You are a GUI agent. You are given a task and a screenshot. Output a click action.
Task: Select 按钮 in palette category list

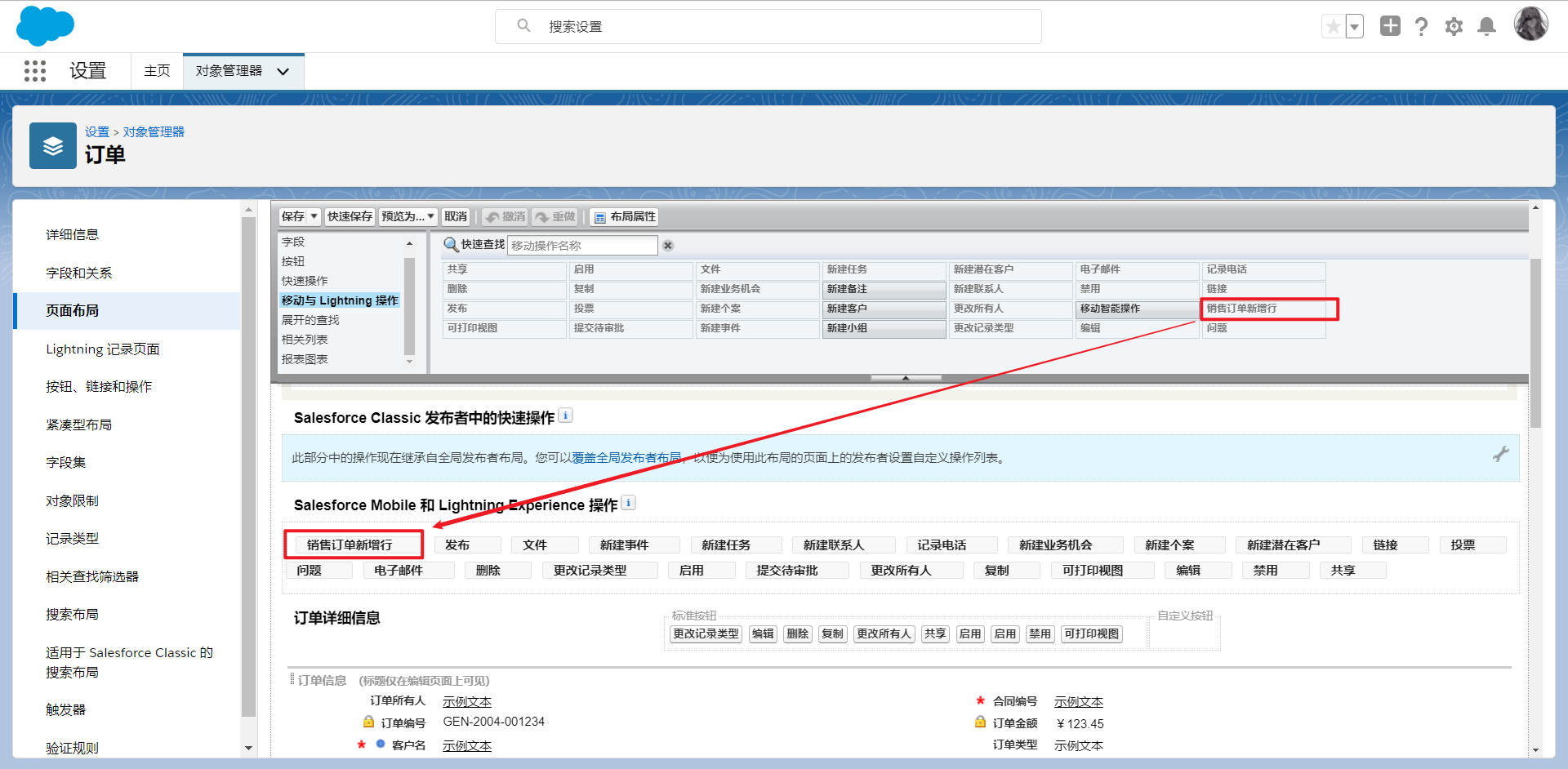coord(293,261)
